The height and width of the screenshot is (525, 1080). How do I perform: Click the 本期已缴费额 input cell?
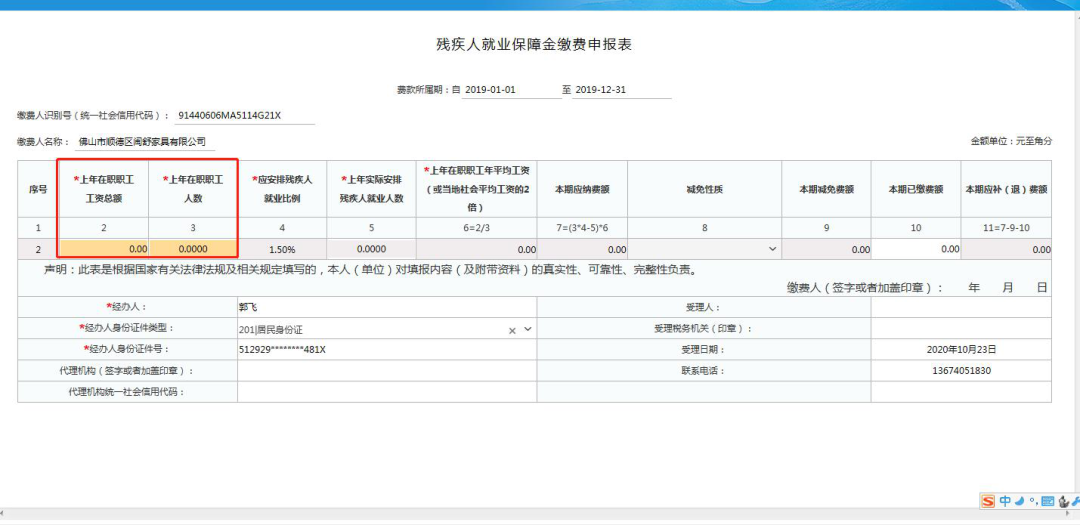click(916, 249)
